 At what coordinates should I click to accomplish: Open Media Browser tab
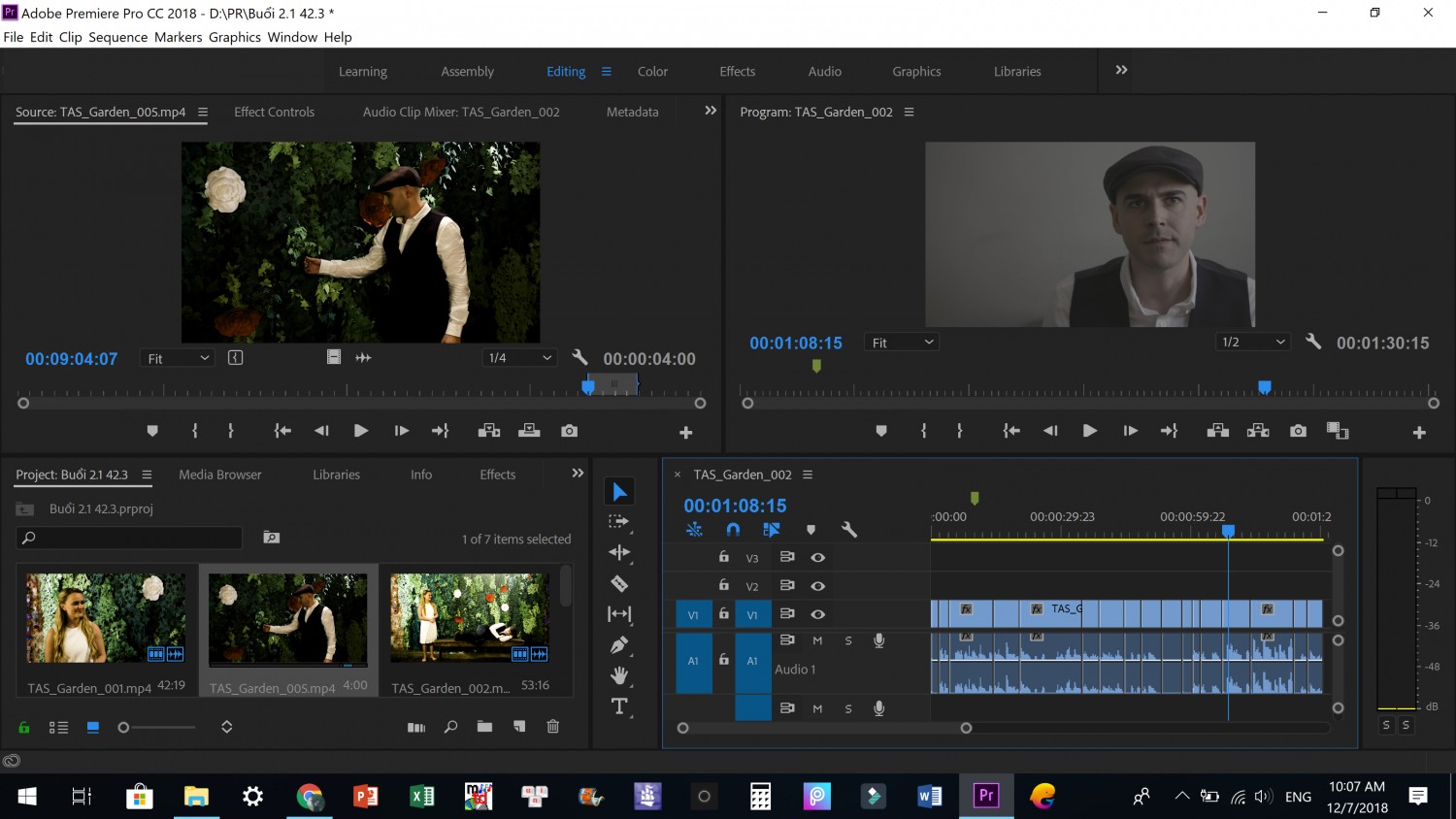220,475
